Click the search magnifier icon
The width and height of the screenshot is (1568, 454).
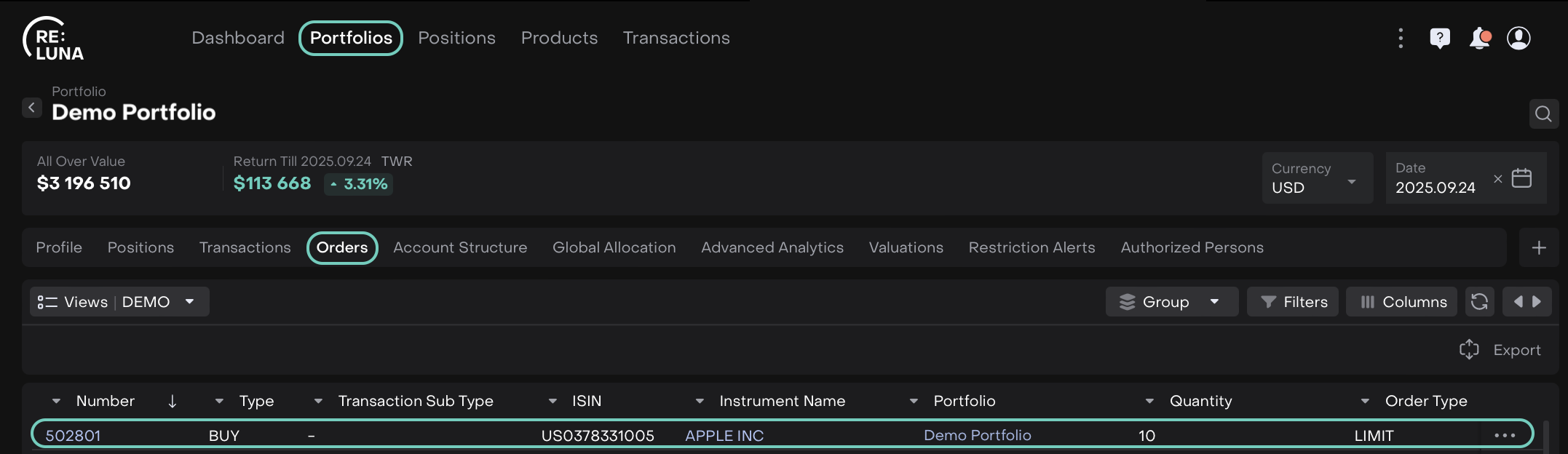pos(1543,114)
